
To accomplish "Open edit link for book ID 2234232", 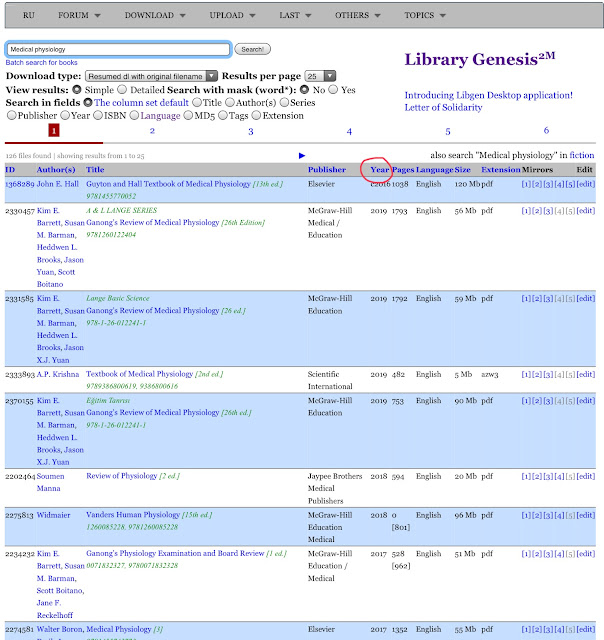I will pos(586,554).
